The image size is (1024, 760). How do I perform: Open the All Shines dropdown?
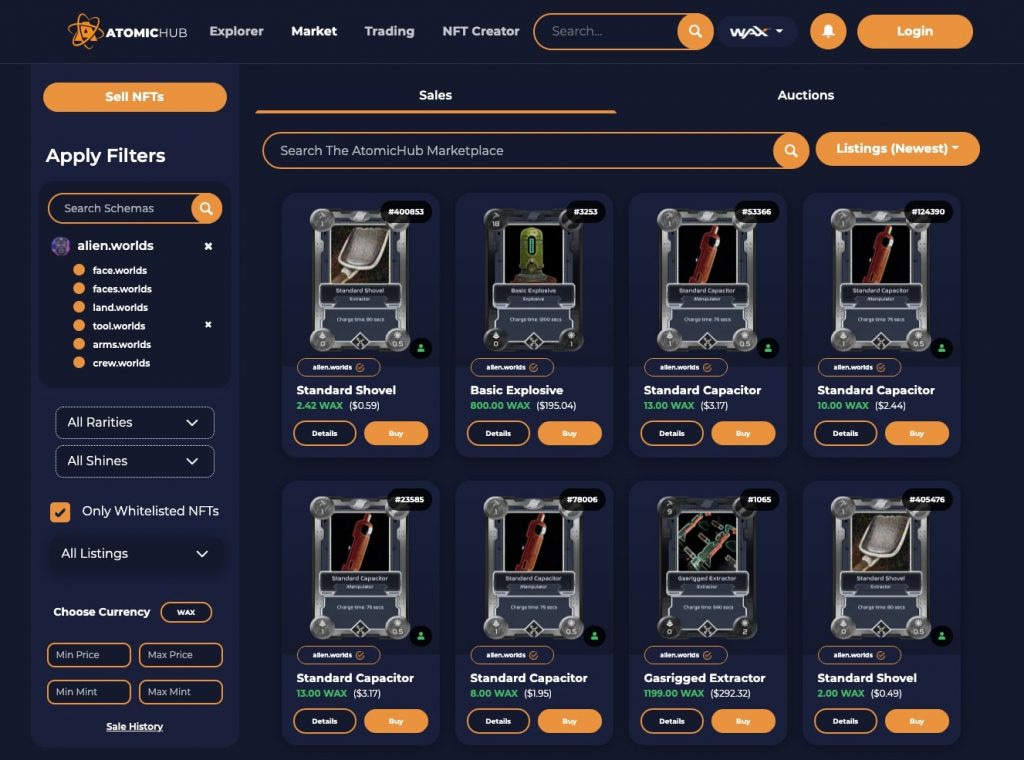pyautogui.click(x=135, y=461)
